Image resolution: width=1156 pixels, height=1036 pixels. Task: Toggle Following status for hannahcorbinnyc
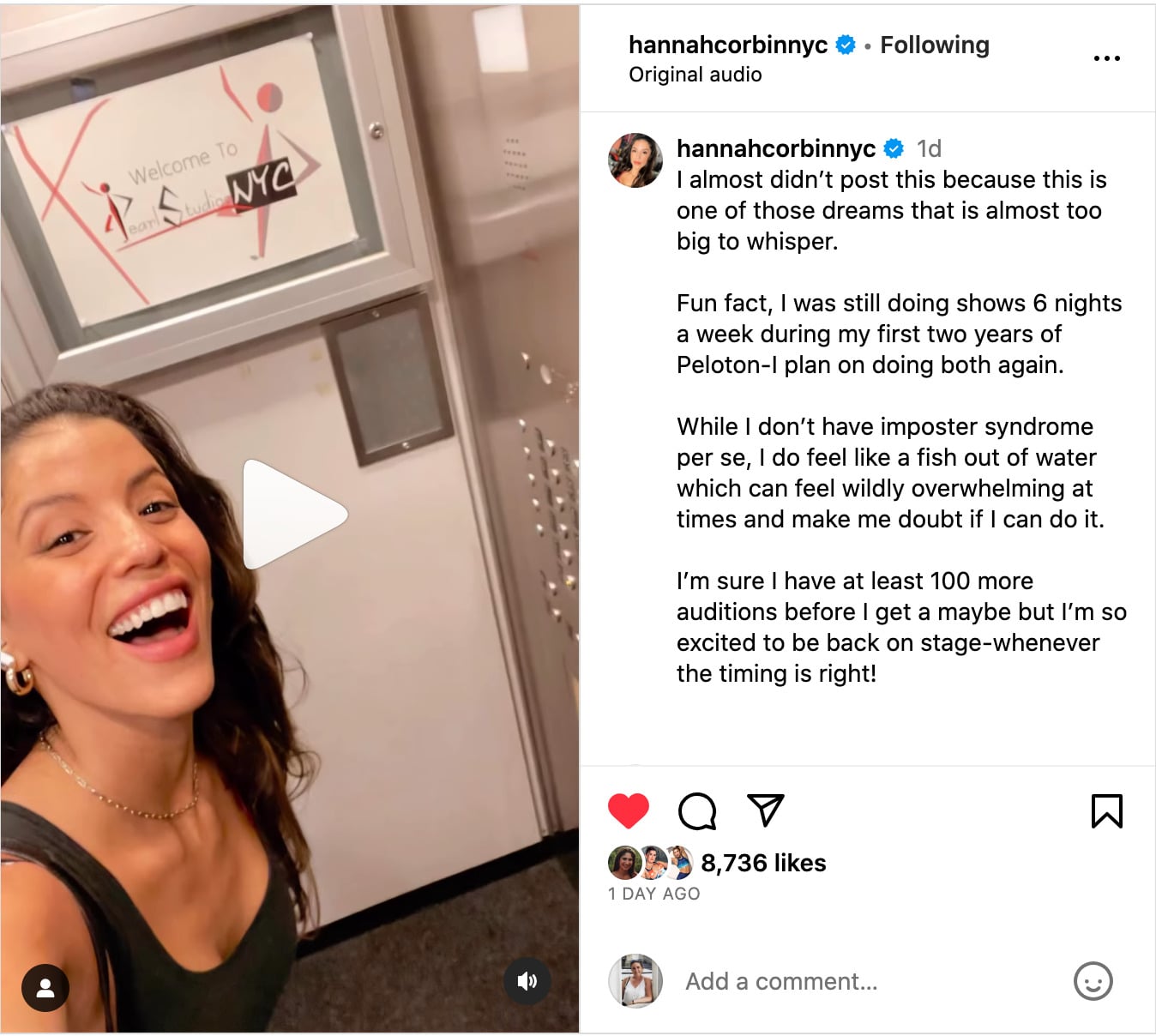(x=935, y=45)
